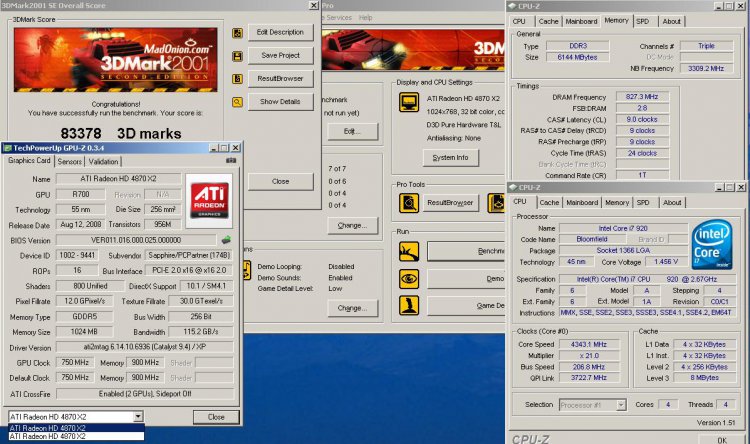Open the Help menu in 3DMark Pro window

click(x=365, y=18)
